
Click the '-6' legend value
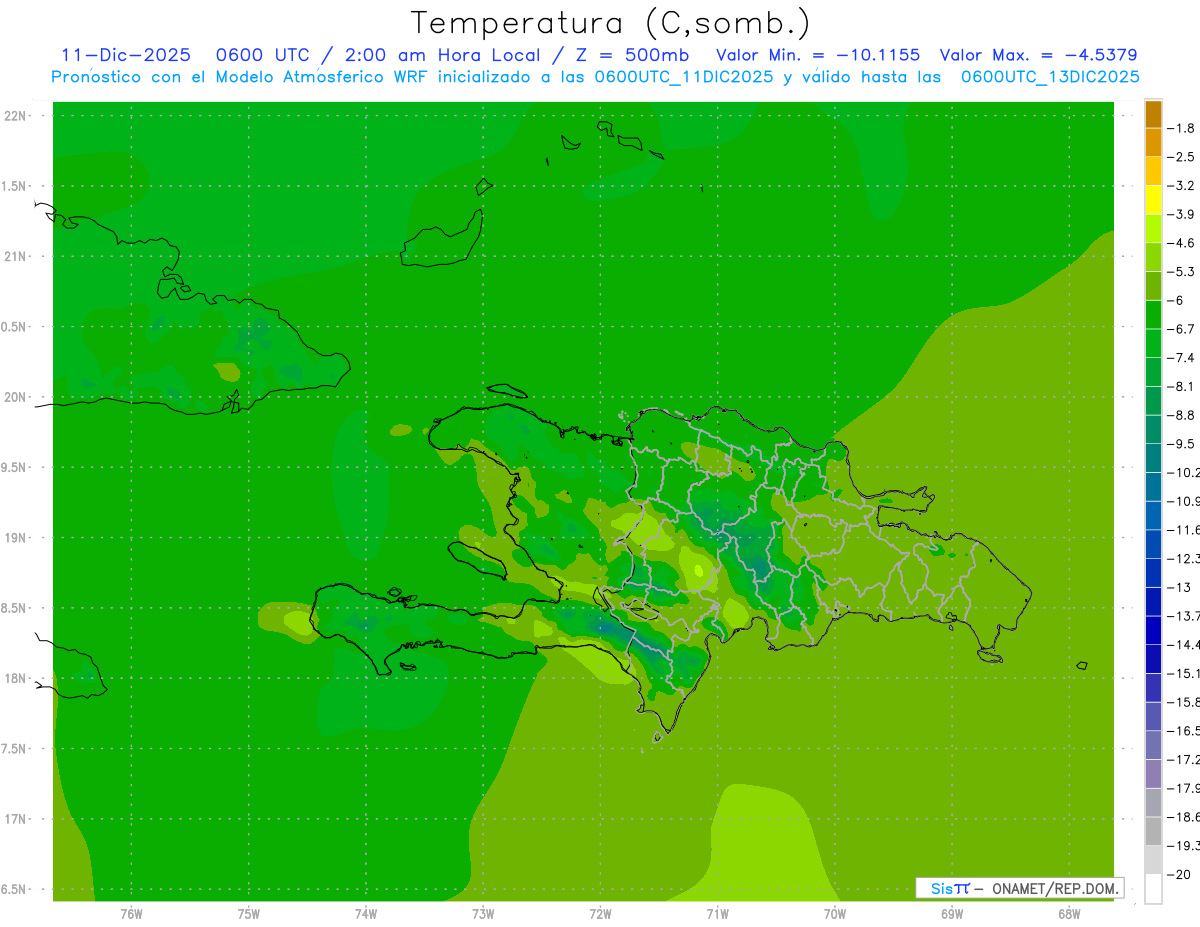click(x=1177, y=300)
